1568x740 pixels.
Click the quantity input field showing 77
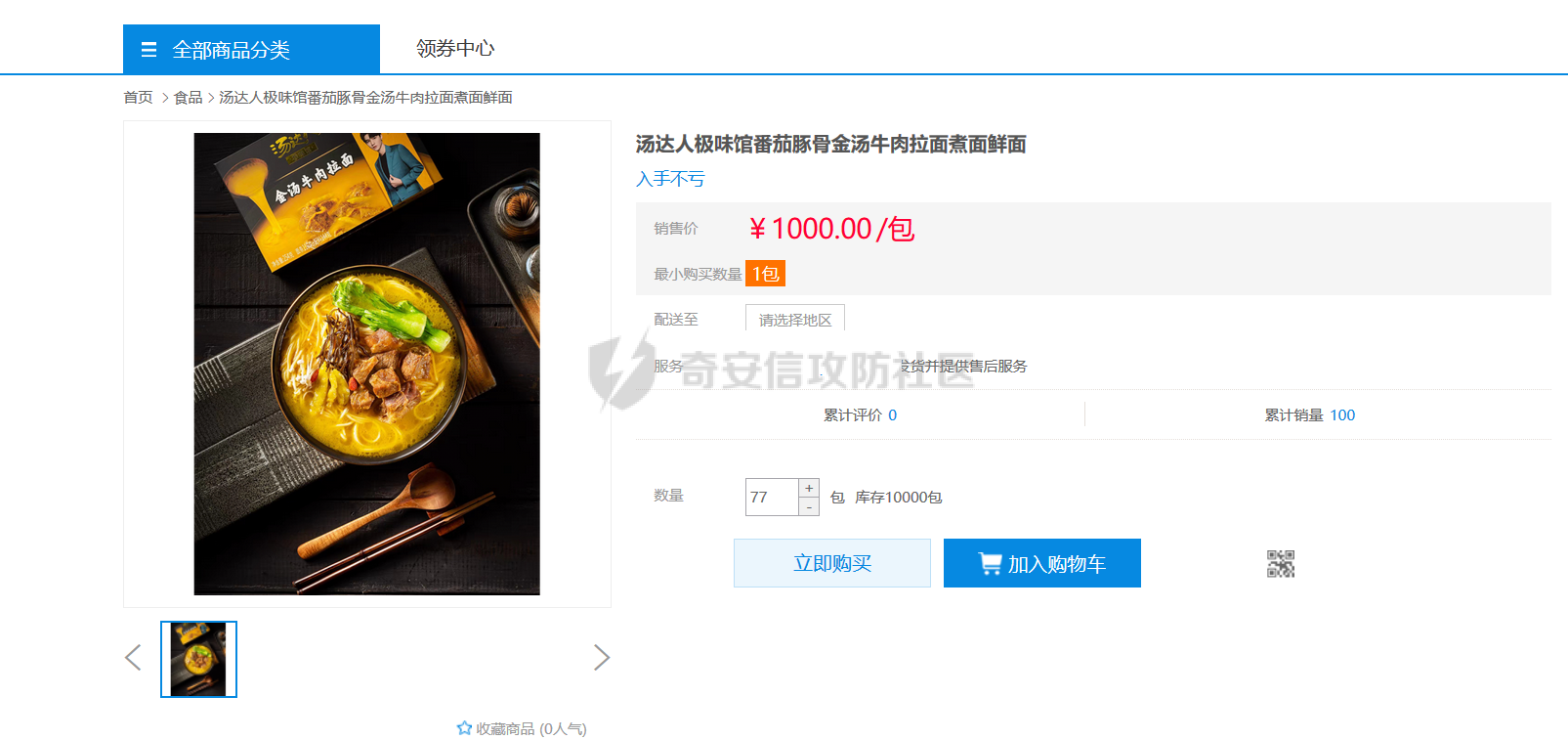point(772,497)
